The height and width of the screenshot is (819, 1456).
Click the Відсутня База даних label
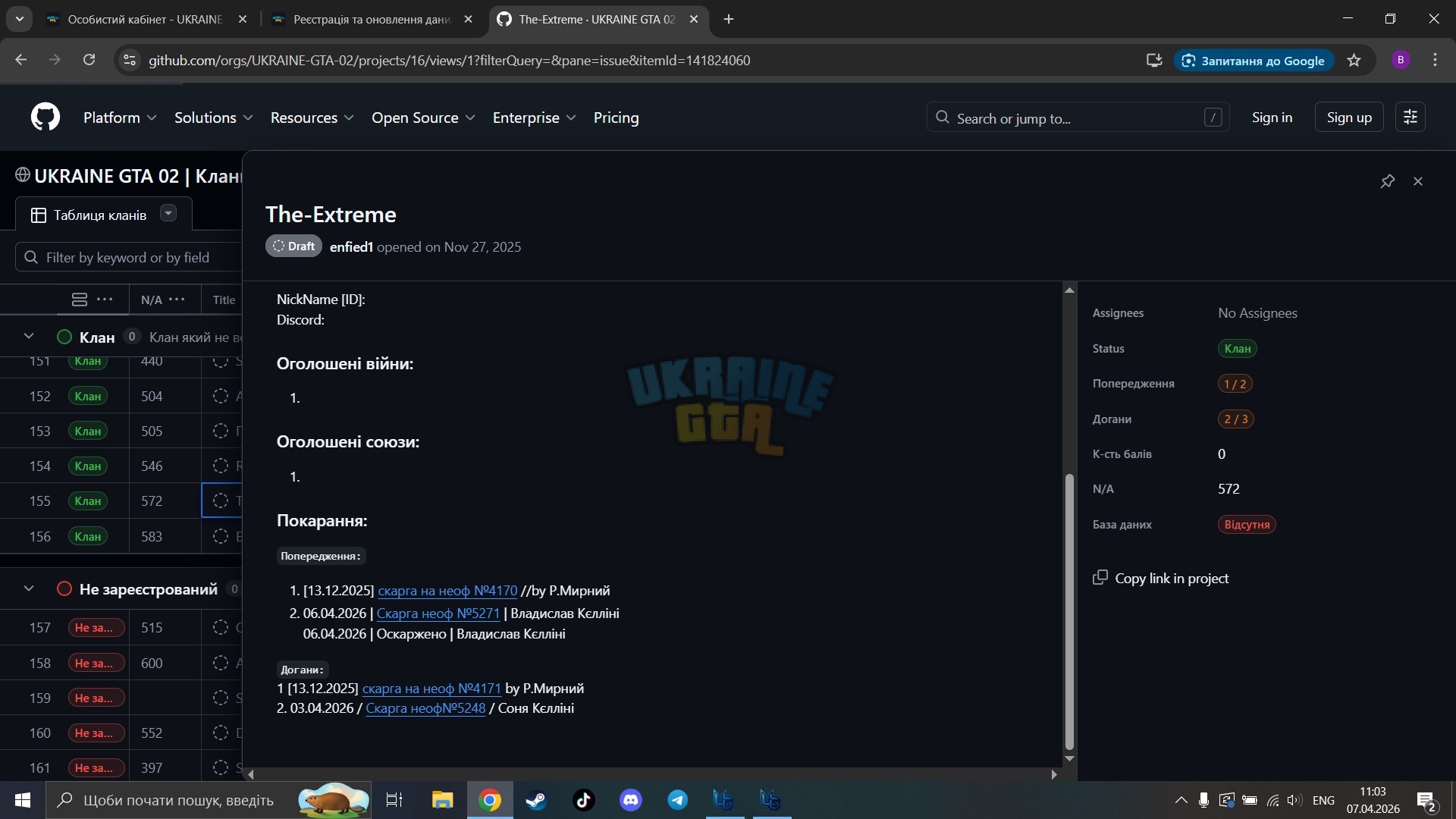click(x=1247, y=525)
